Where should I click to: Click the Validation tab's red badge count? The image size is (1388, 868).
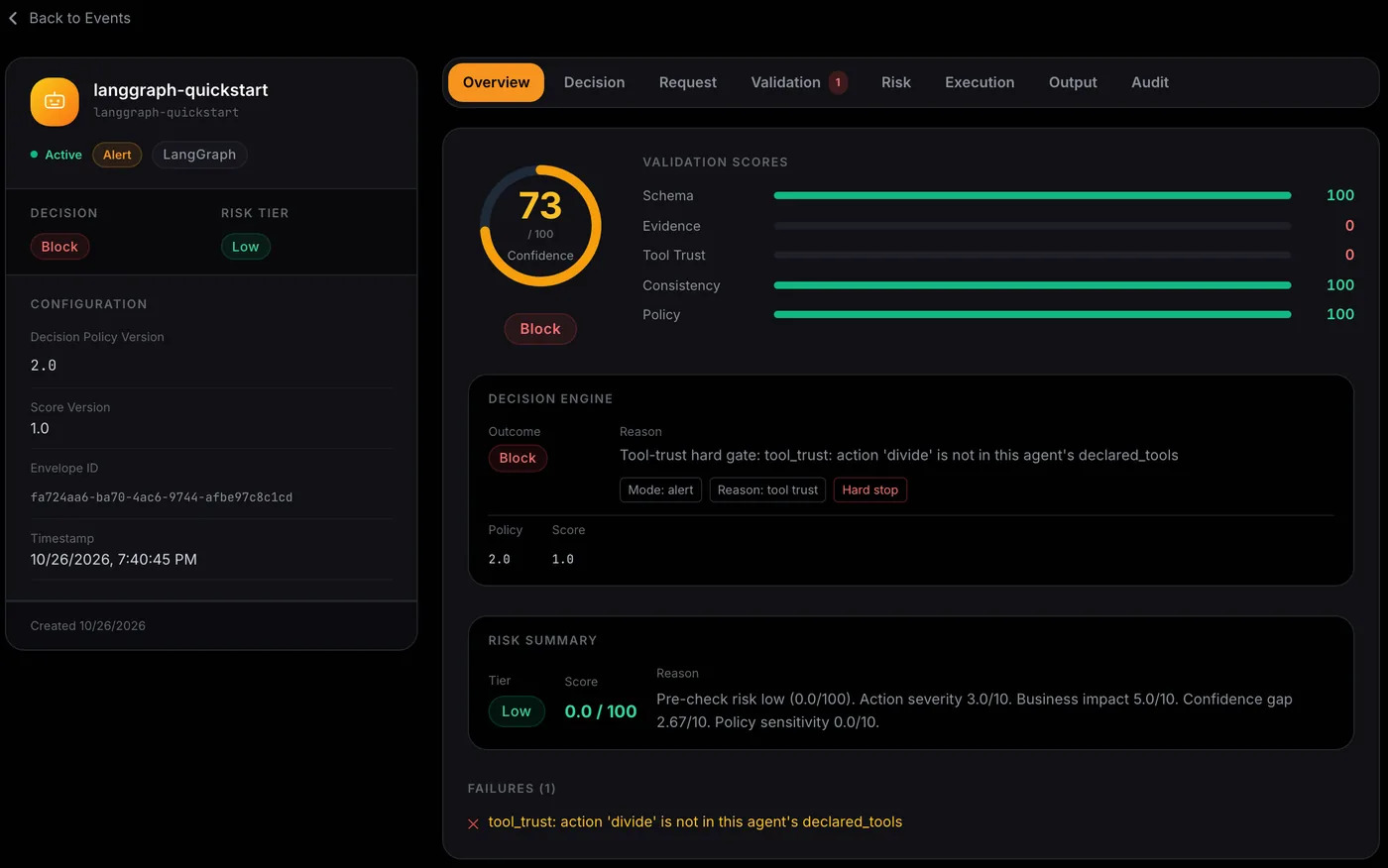(x=838, y=82)
